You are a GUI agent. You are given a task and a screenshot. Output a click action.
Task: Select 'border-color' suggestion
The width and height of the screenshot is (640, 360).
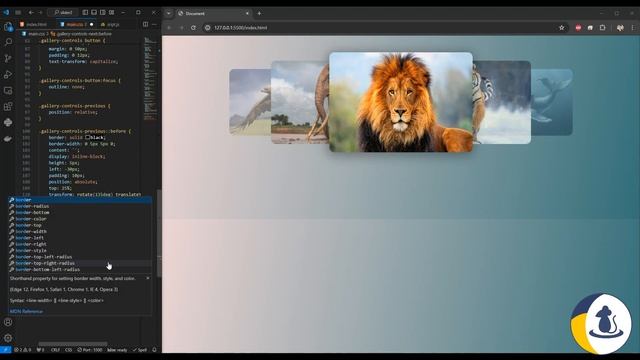(80, 219)
